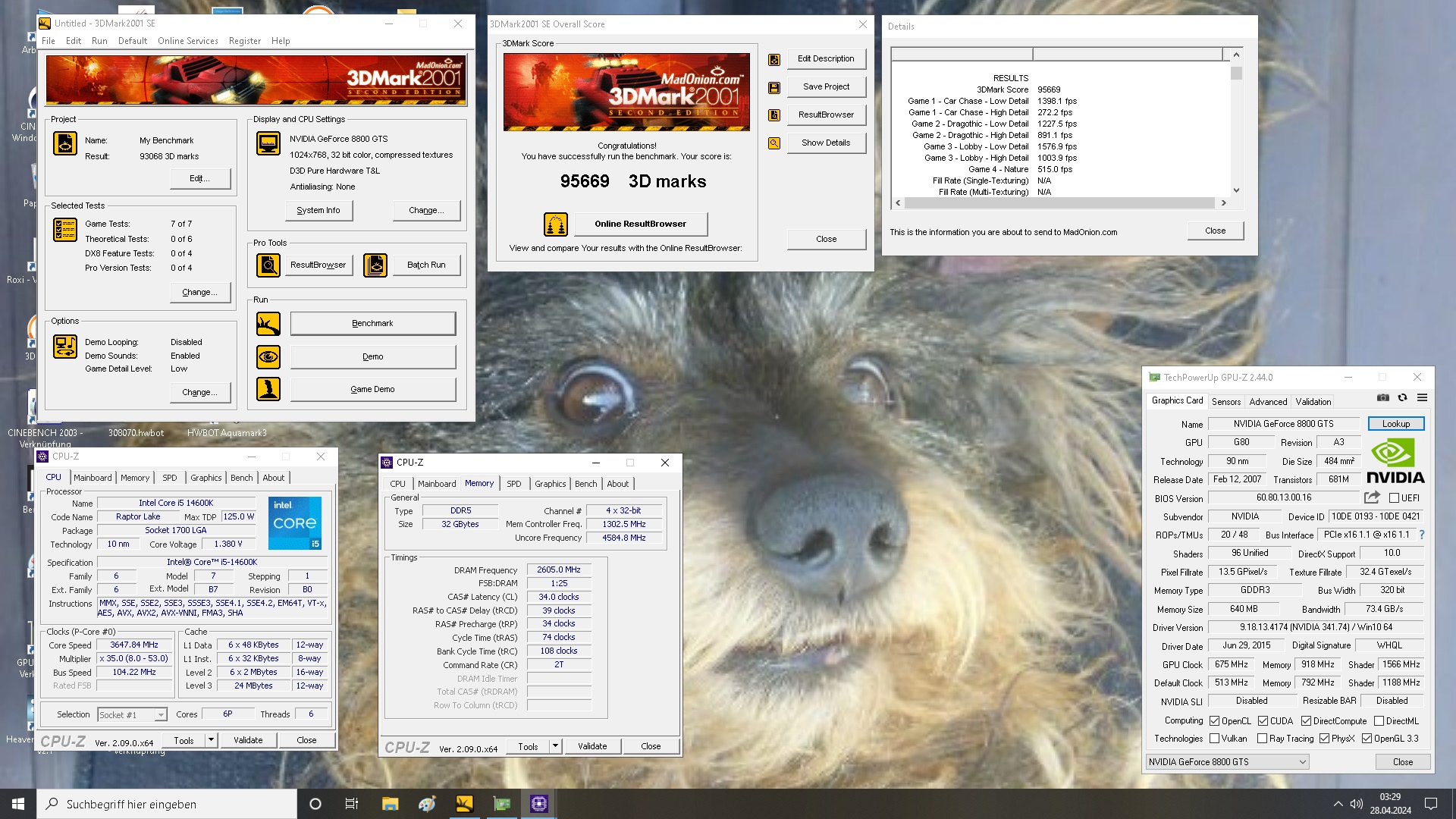Open Windows Task View button
1456x819 pixels.
point(352,804)
